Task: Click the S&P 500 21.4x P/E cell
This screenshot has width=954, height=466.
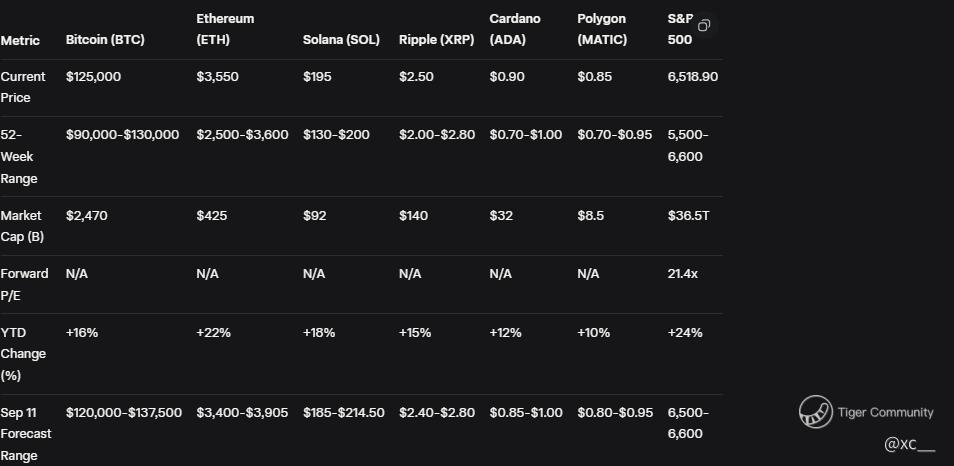Action: click(683, 273)
